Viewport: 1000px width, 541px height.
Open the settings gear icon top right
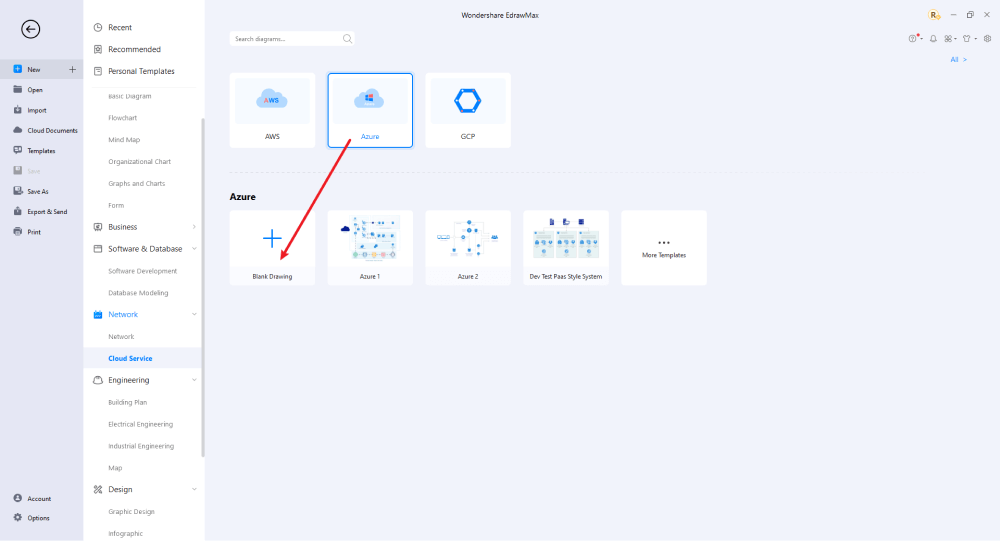point(987,39)
